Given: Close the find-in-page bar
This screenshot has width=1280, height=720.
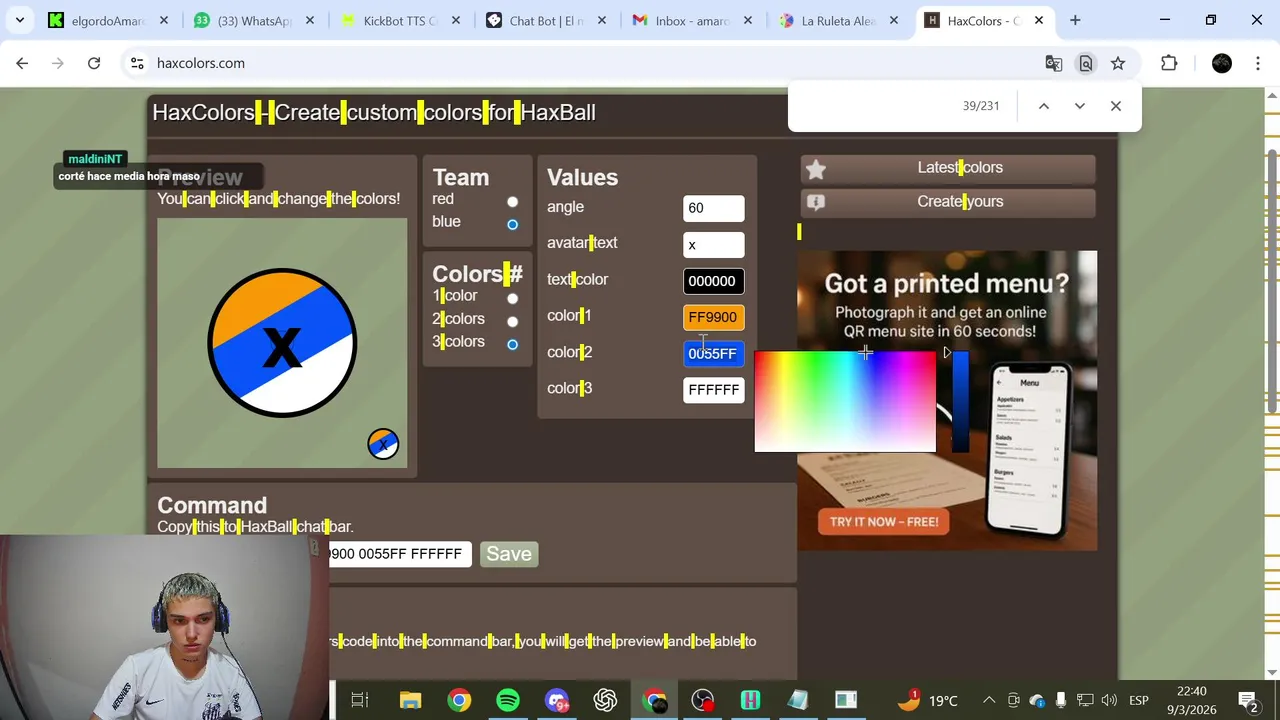Looking at the screenshot, I should [1116, 106].
